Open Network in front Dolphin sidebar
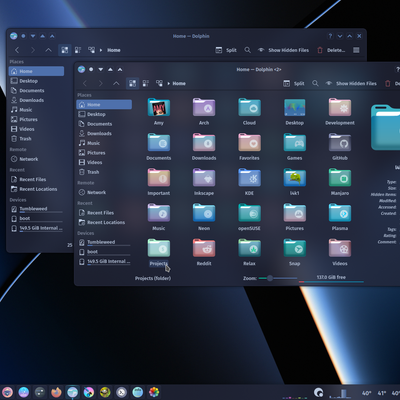Viewport: 400px width, 400px height. click(x=104, y=192)
